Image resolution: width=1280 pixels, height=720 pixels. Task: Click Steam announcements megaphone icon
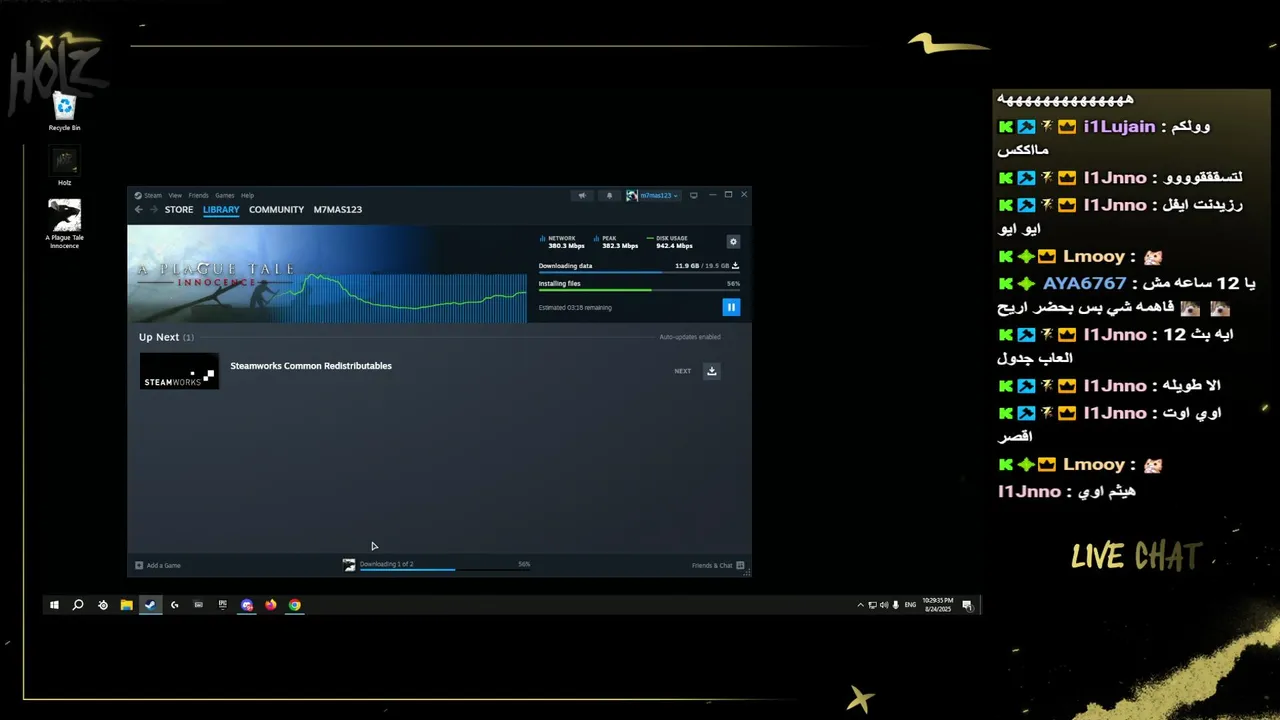pos(582,196)
